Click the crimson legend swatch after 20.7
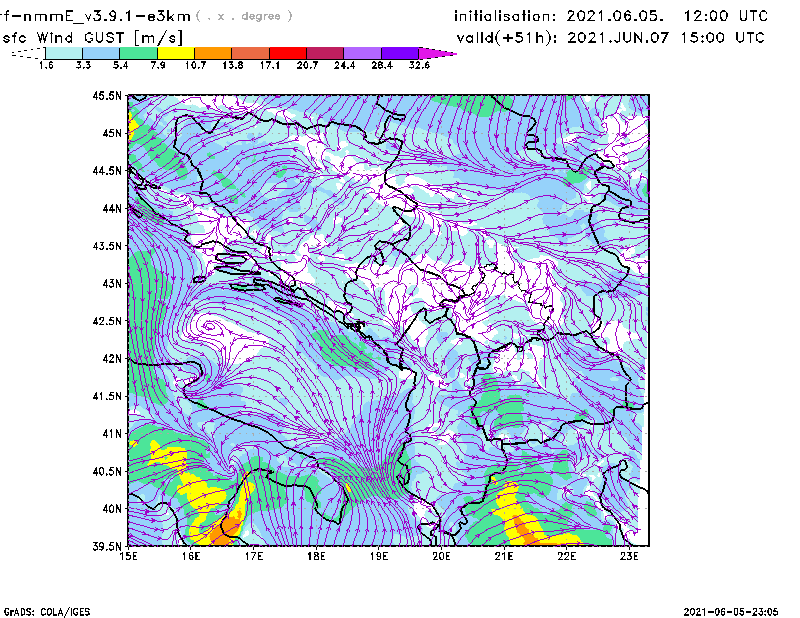The image size is (800, 618). coord(325,53)
